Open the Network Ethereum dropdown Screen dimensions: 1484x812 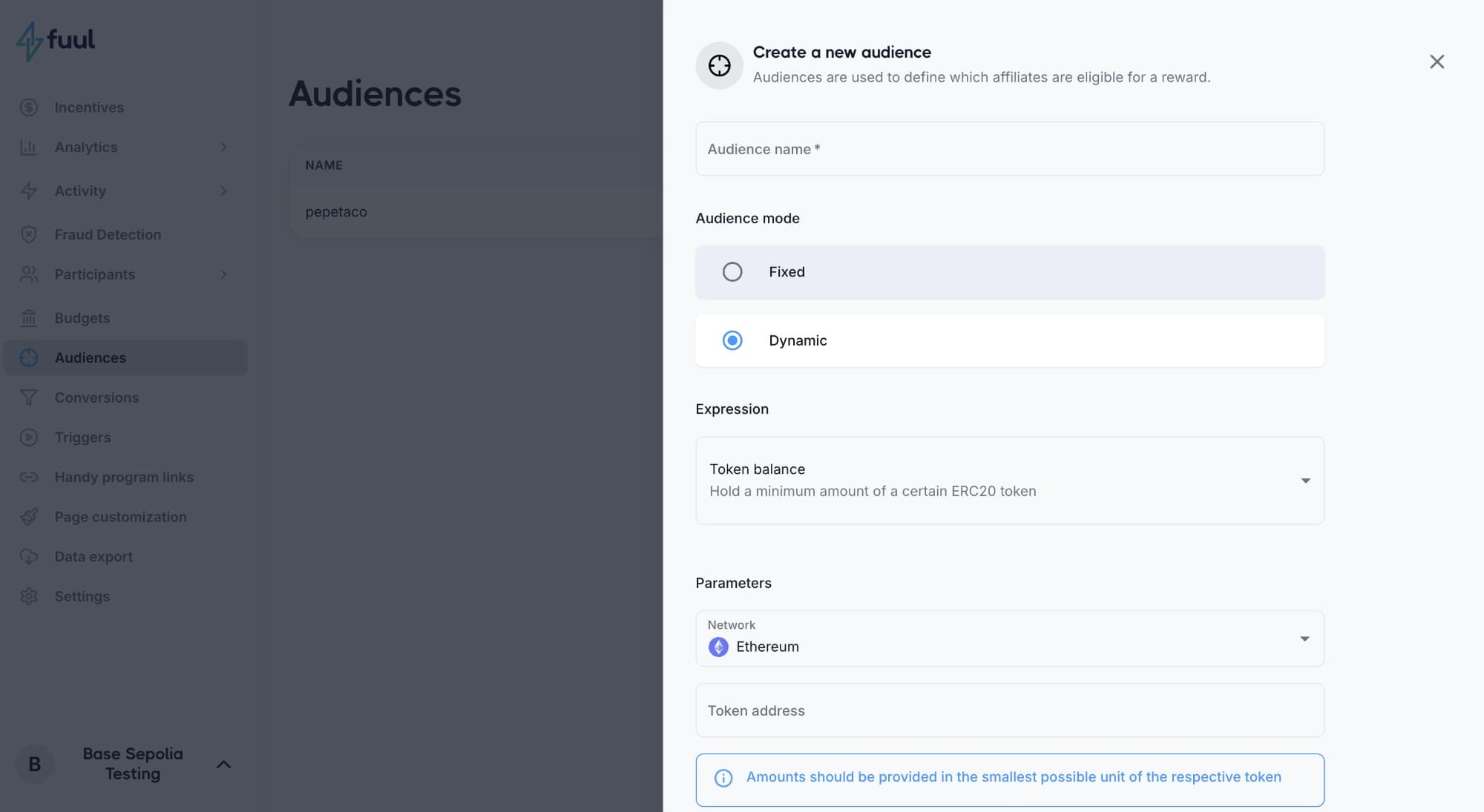pos(1009,638)
